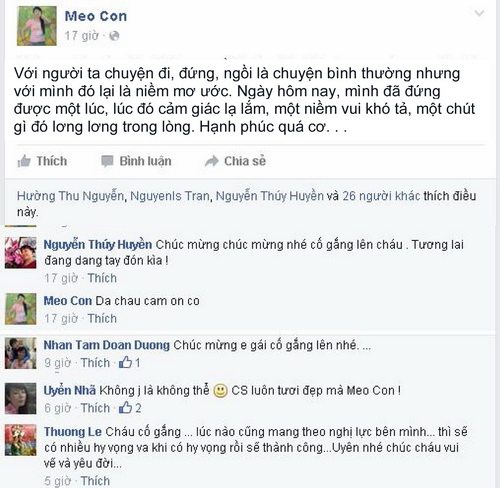Open Hường Thu Nguyễn in likes list

[70, 196]
